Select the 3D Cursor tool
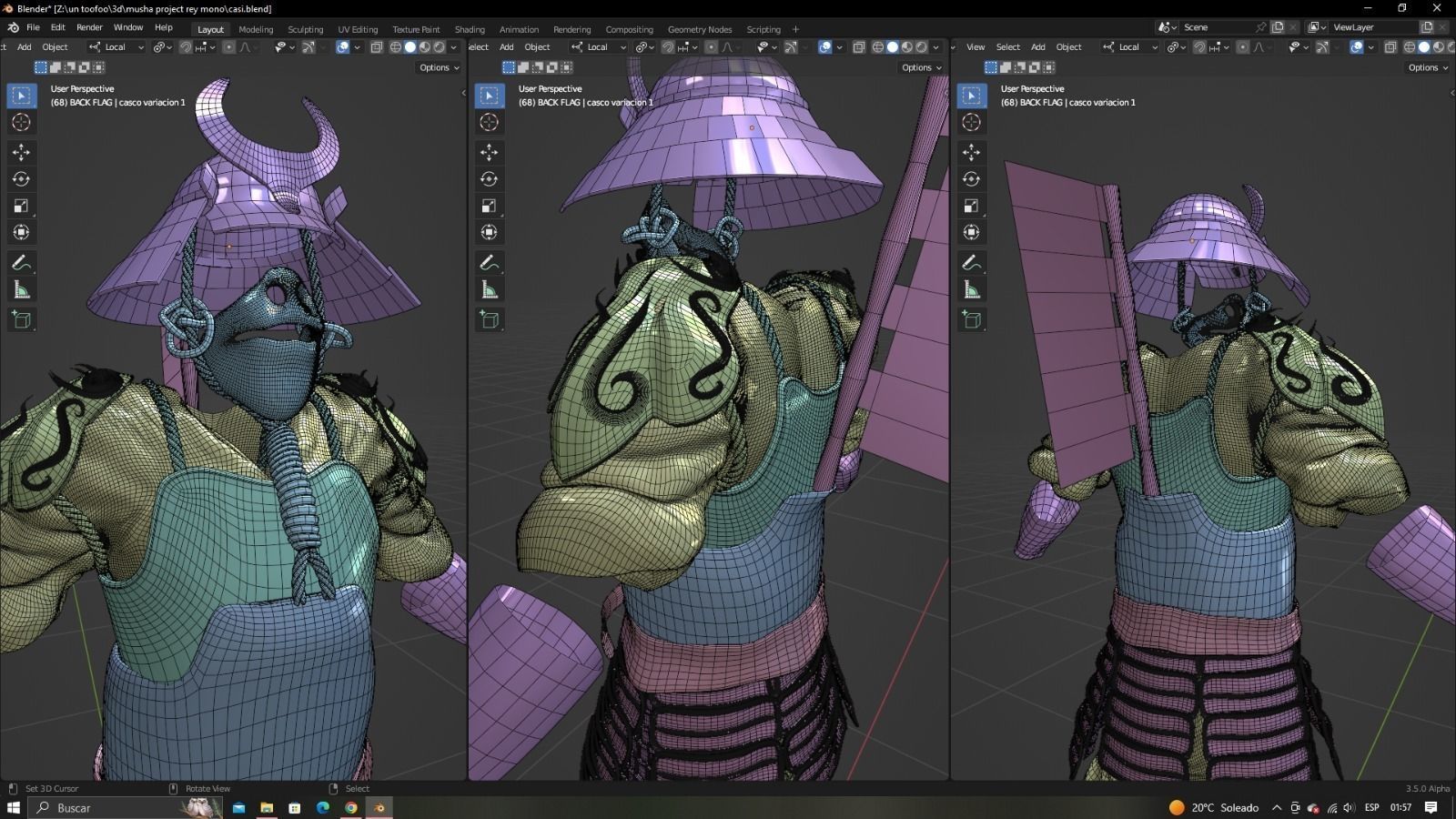1456x819 pixels. click(x=21, y=122)
